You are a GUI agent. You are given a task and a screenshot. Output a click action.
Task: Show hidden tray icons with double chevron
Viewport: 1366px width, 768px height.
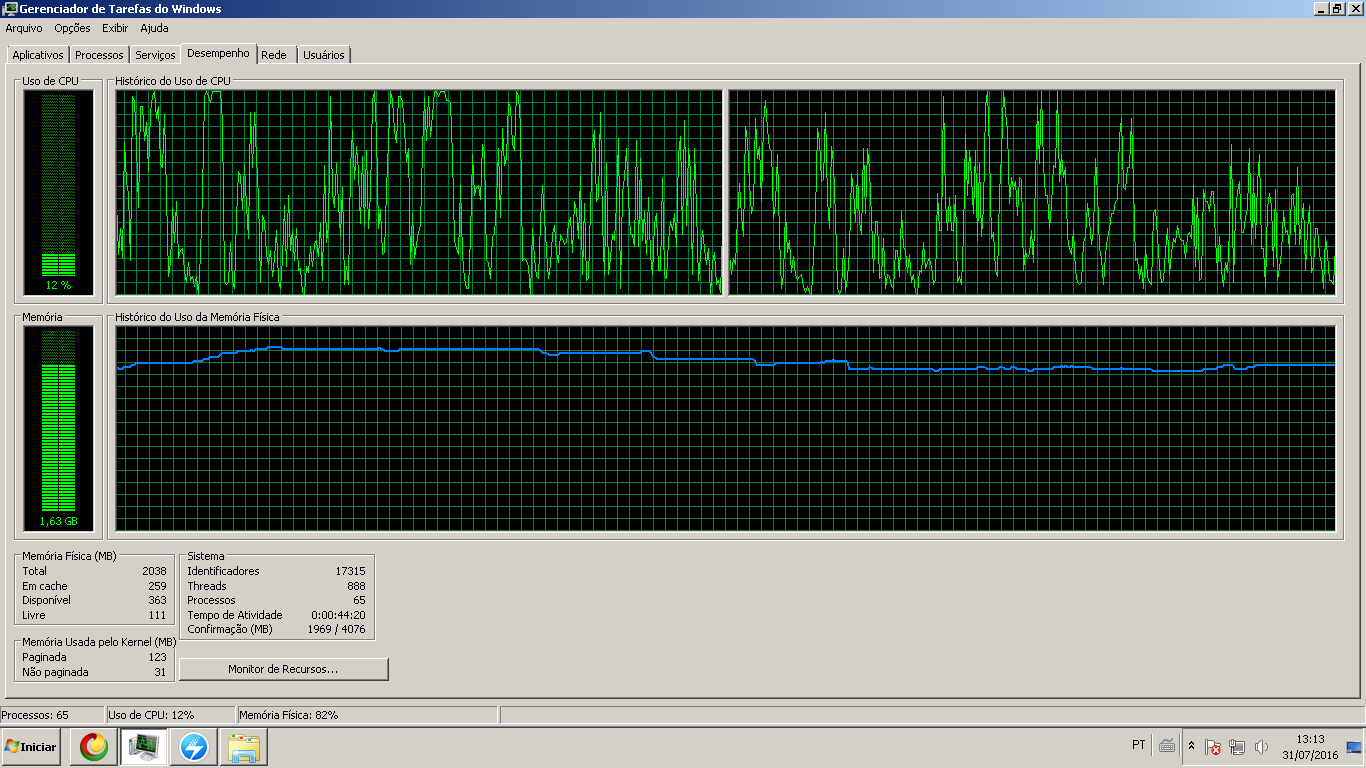pyautogui.click(x=1191, y=746)
